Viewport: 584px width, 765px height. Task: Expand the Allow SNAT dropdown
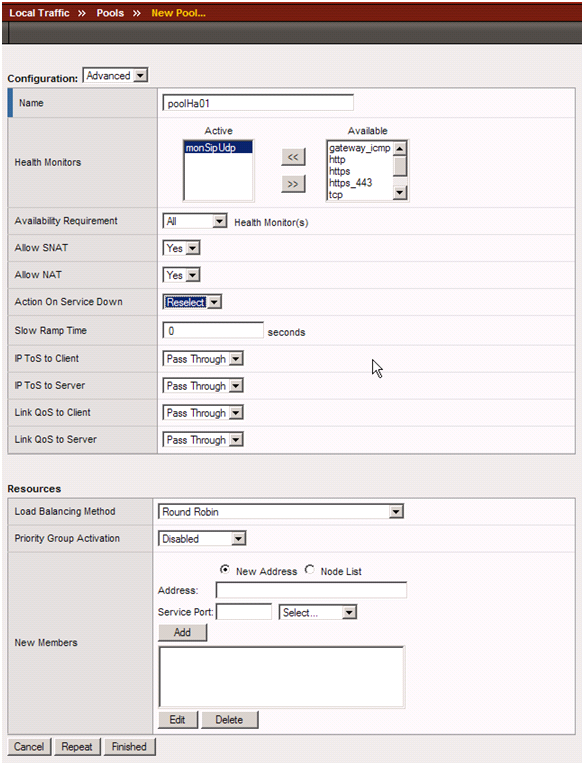click(x=181, y=248)
